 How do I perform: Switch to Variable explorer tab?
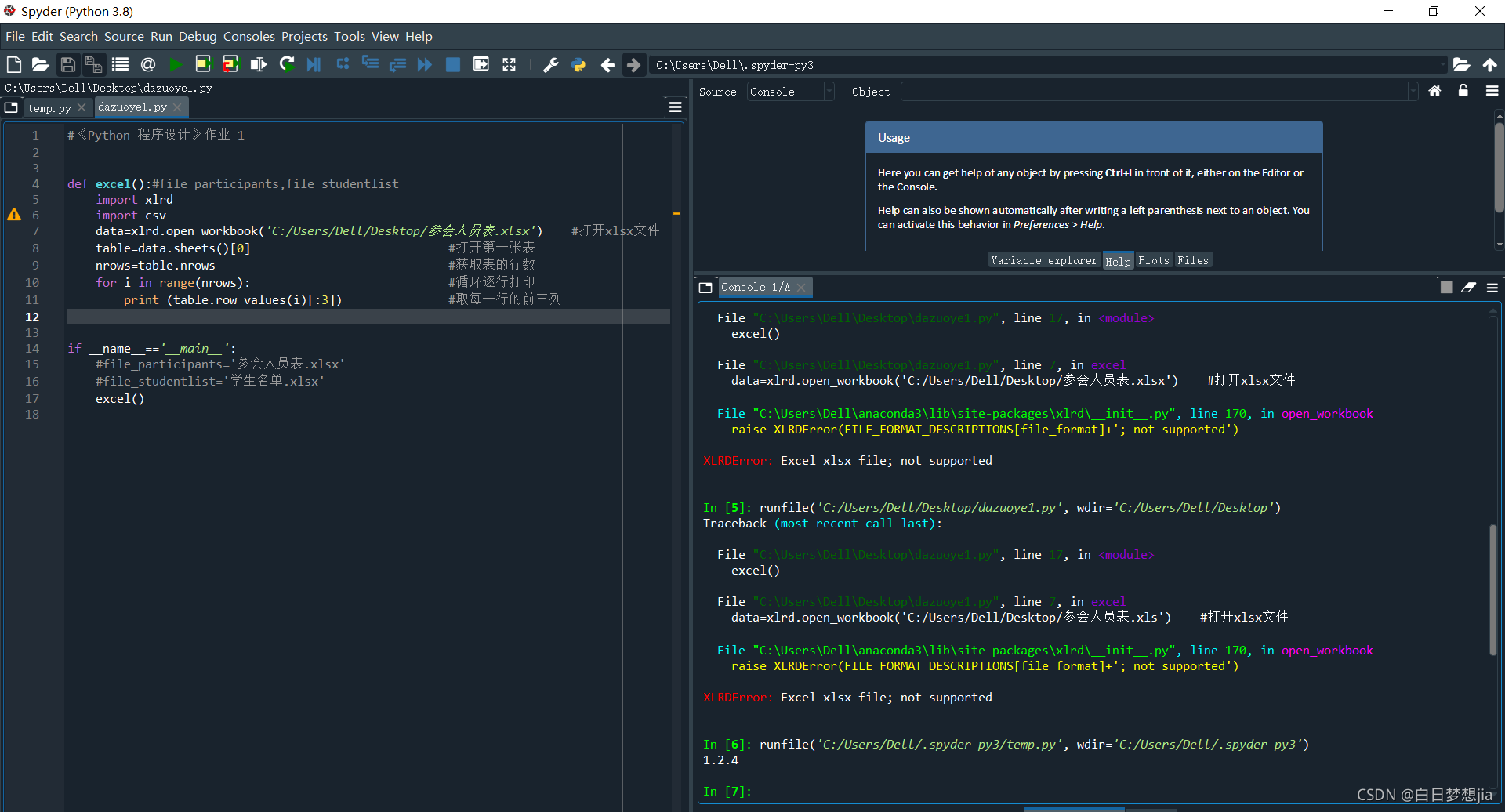pos(1044,260)
